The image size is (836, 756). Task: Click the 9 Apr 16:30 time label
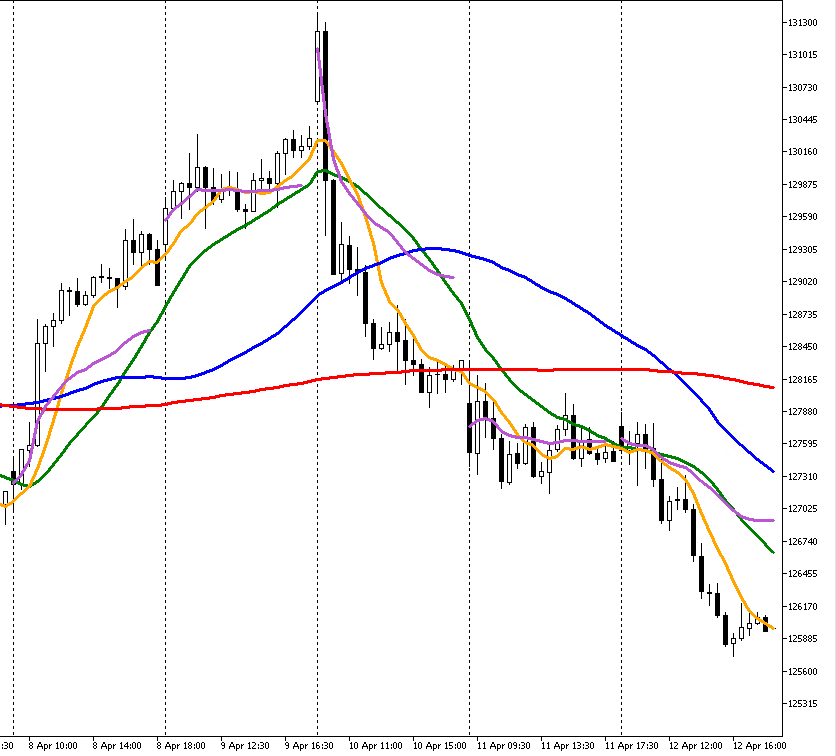(x=309, y=745)
